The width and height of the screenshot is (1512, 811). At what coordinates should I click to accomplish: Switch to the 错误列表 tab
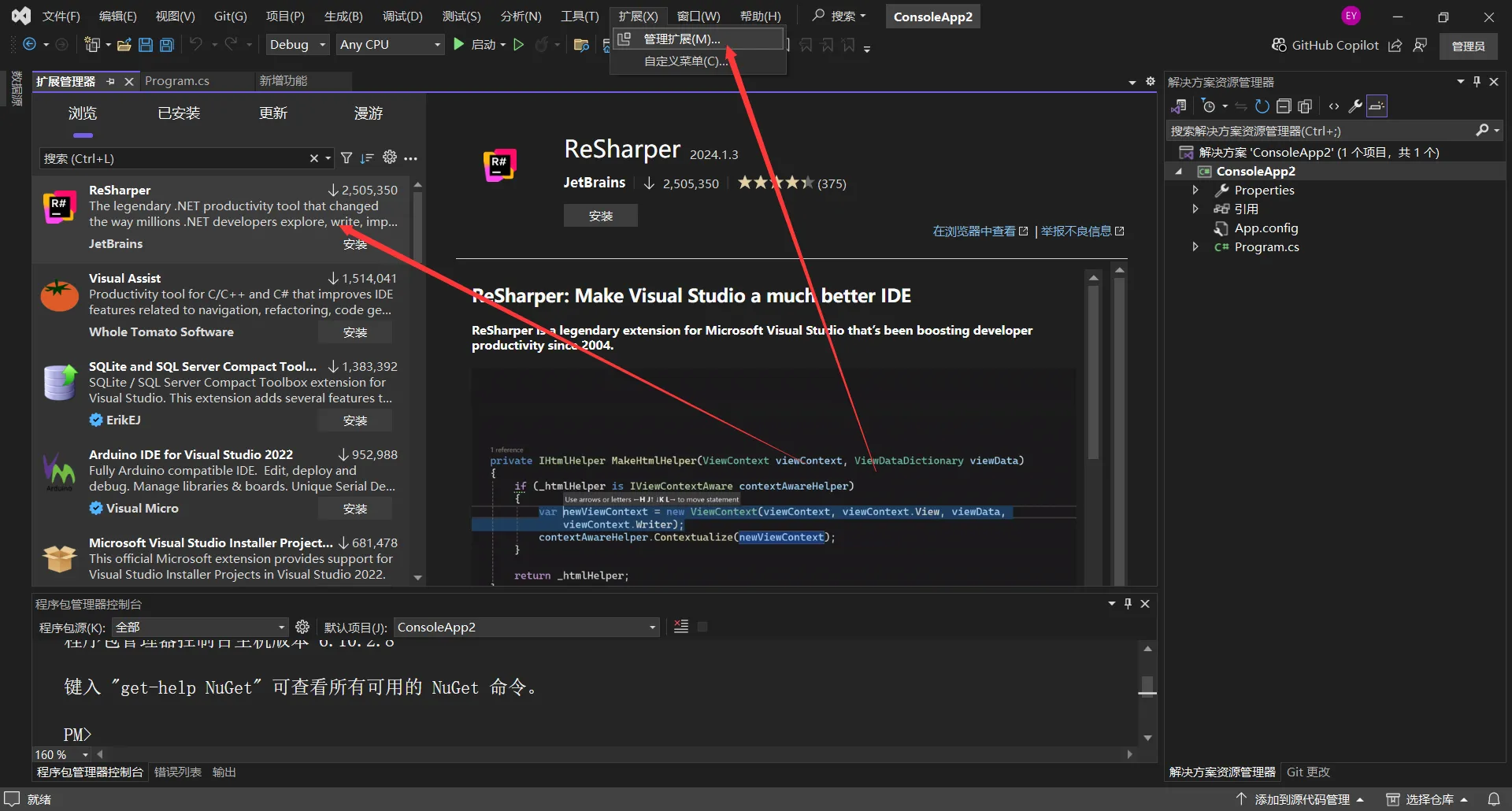178,772
